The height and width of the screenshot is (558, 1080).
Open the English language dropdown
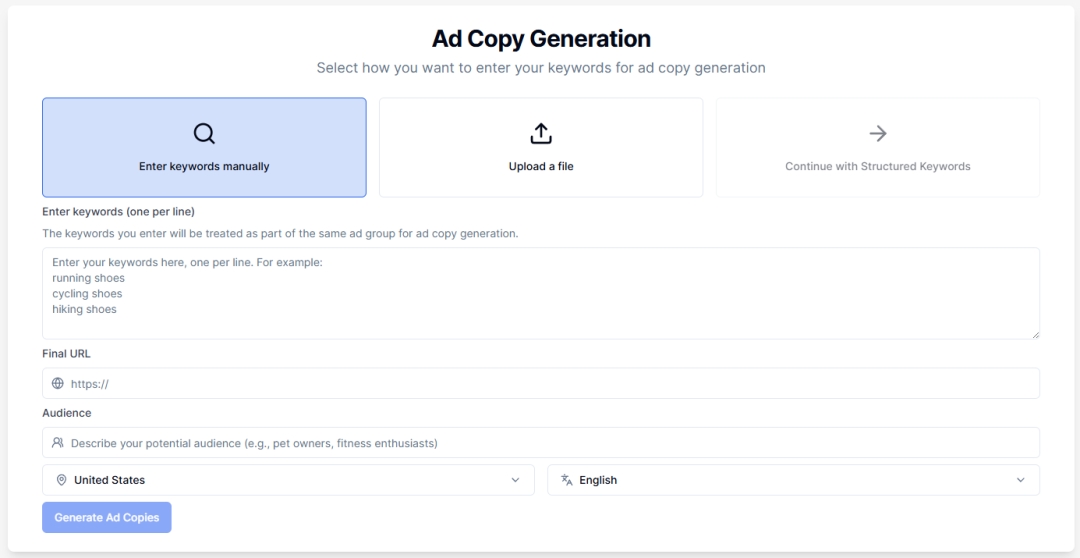click(x=793, y=480)
